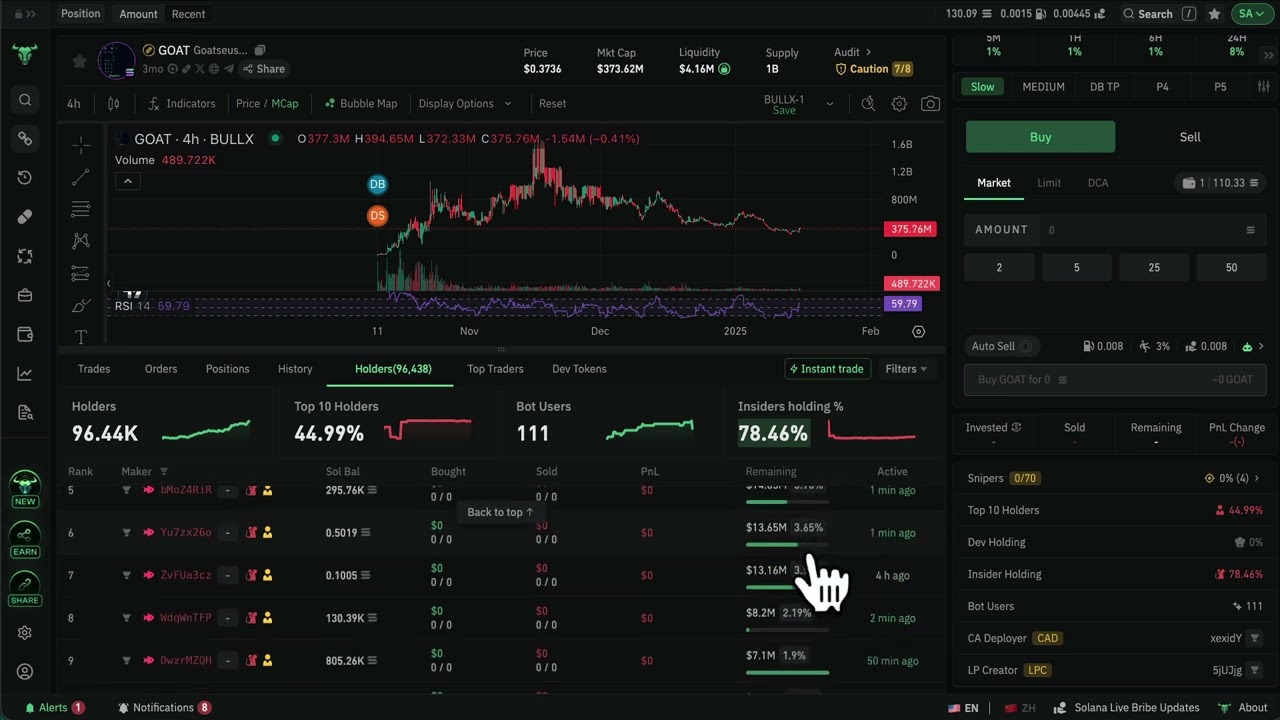Viewport: 1280px width, 720px height.
Task: Choose the 25 quick amount preset
Action: (x=1154, y=268)
